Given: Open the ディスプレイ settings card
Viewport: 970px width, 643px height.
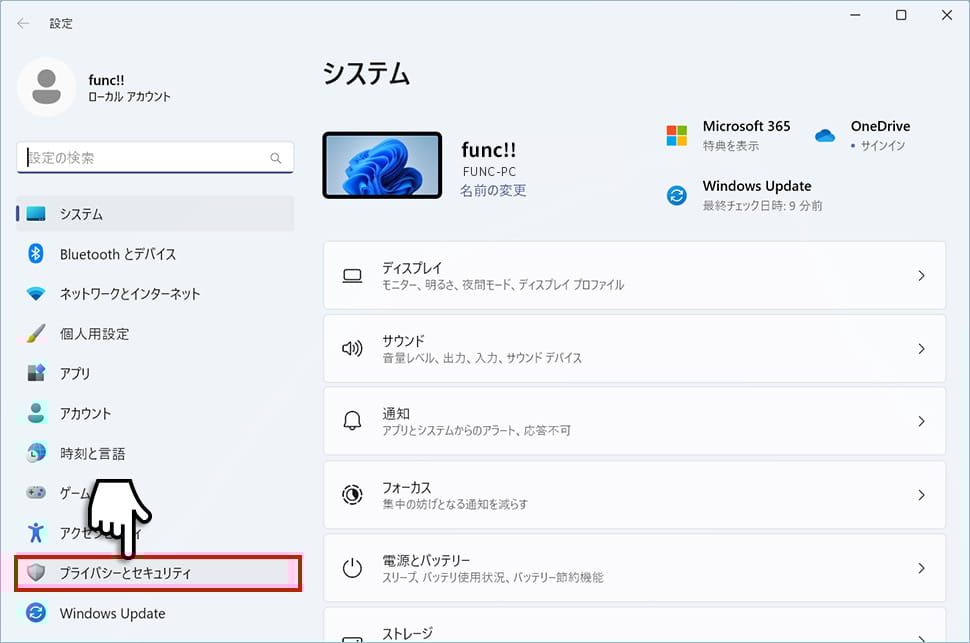Looking at the screenshot, I should (x=635, y=275).
